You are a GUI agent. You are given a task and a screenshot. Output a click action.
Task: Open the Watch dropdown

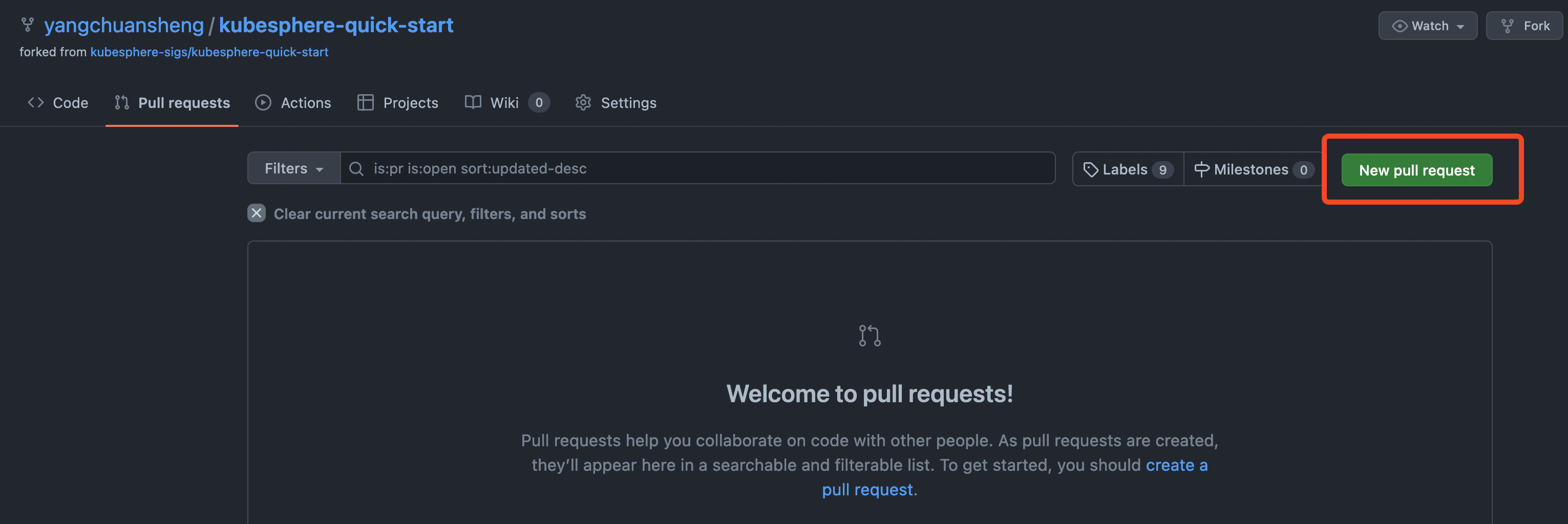pos(1427,26)
